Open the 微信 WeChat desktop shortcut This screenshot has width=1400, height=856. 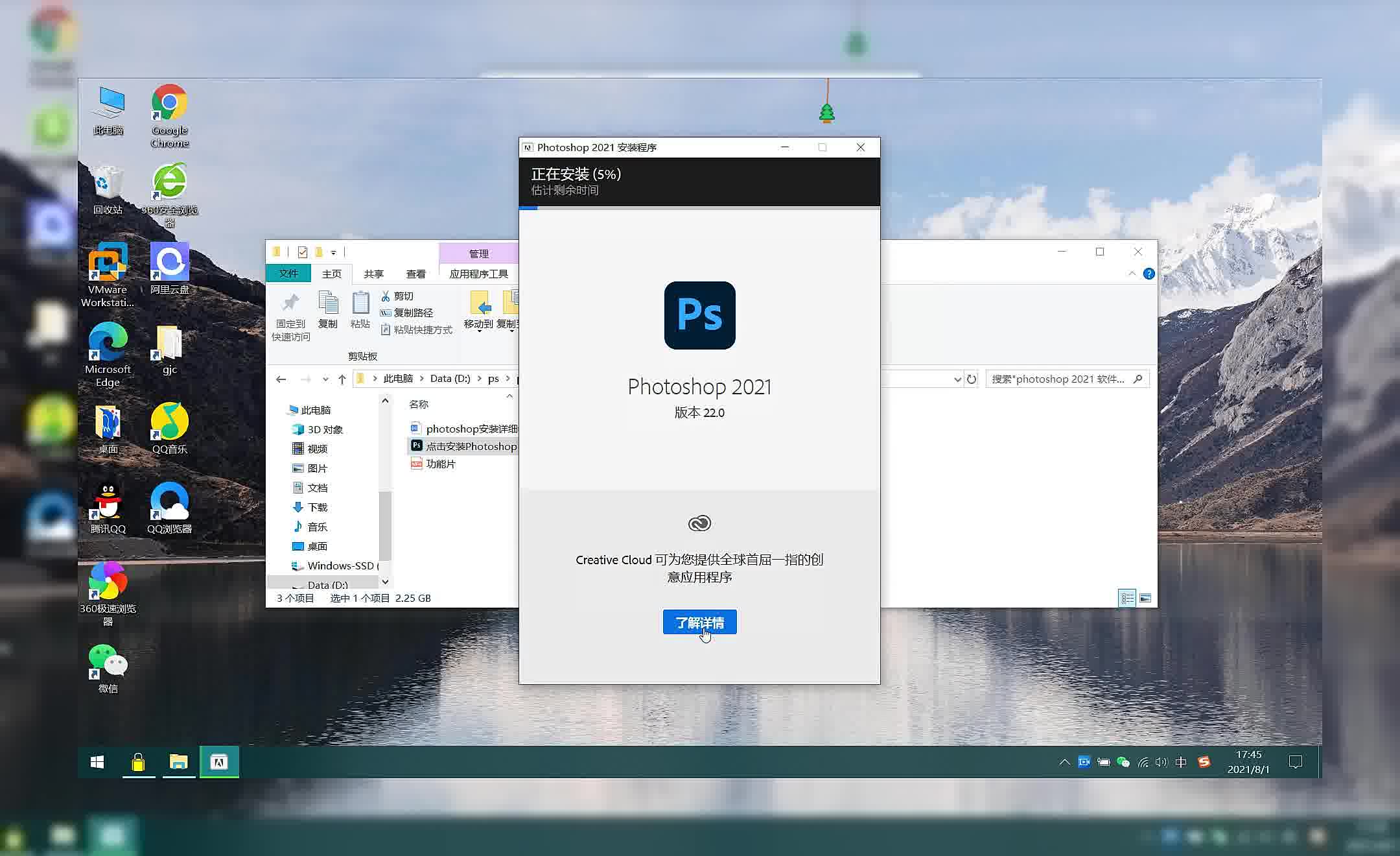click(108, 668)
